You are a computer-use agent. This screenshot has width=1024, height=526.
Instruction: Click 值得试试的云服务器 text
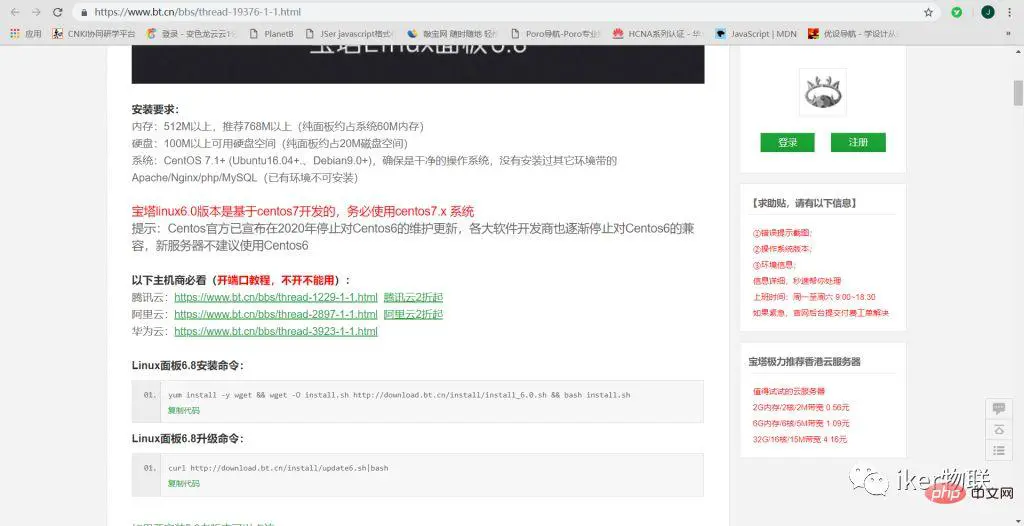tap(789, 391)
